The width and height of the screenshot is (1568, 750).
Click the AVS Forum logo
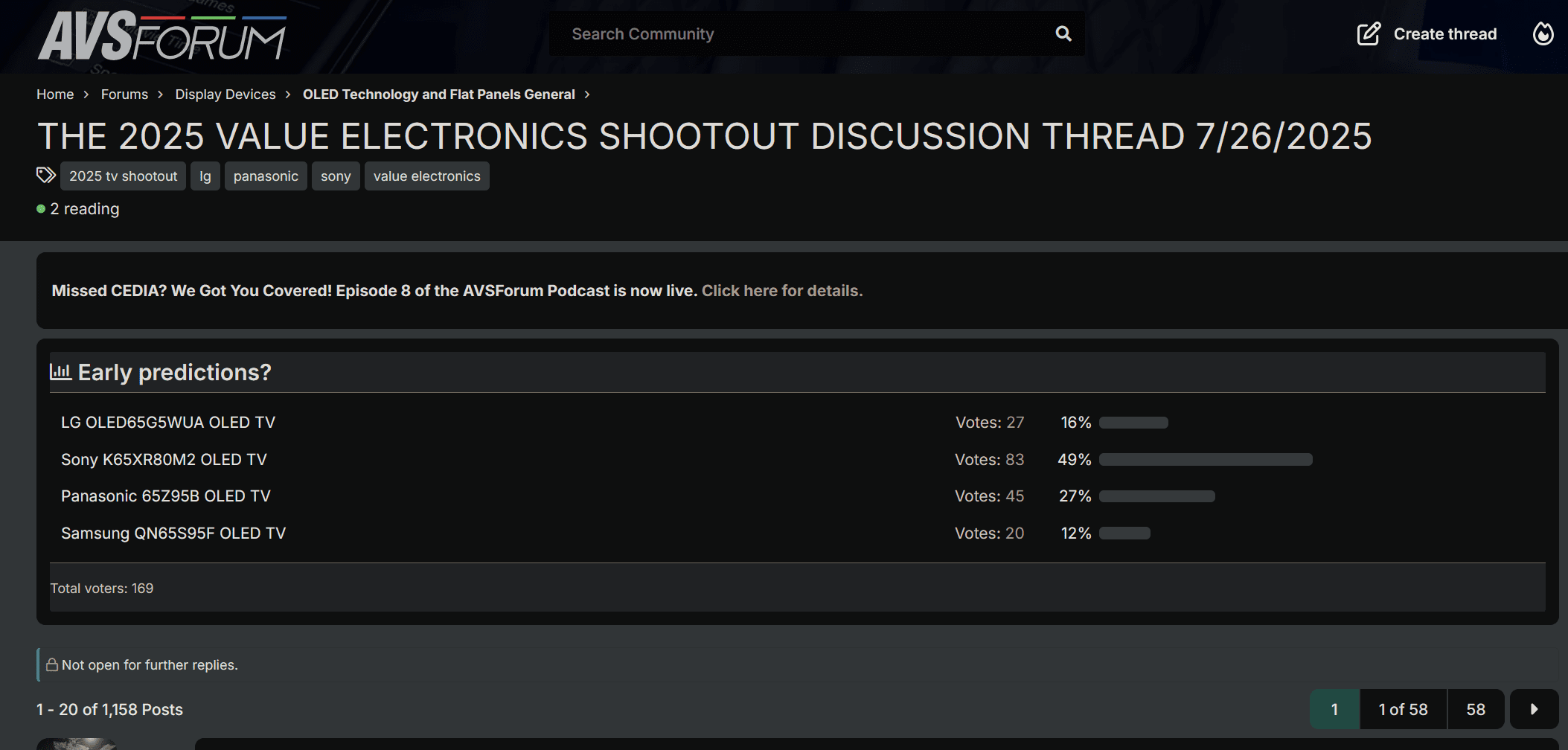coord(162,36)
